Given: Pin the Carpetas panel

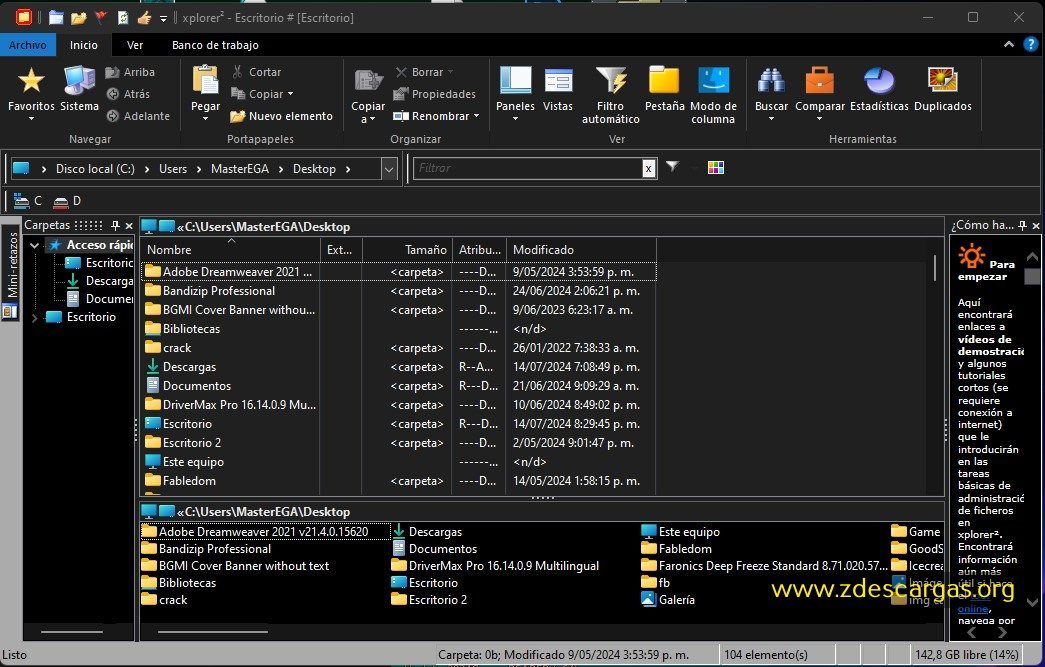Looking at the screenshot, I should [x=115, y=225].
